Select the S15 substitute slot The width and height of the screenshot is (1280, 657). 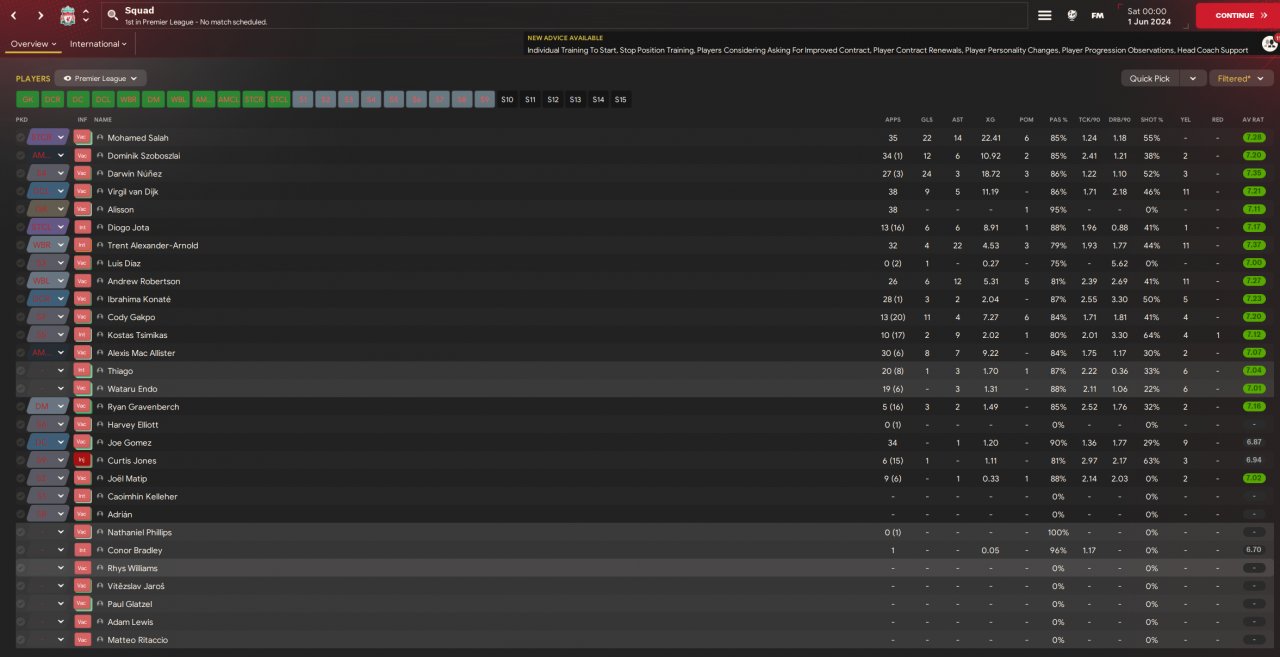pyautogui.click(x=621, y=99)
